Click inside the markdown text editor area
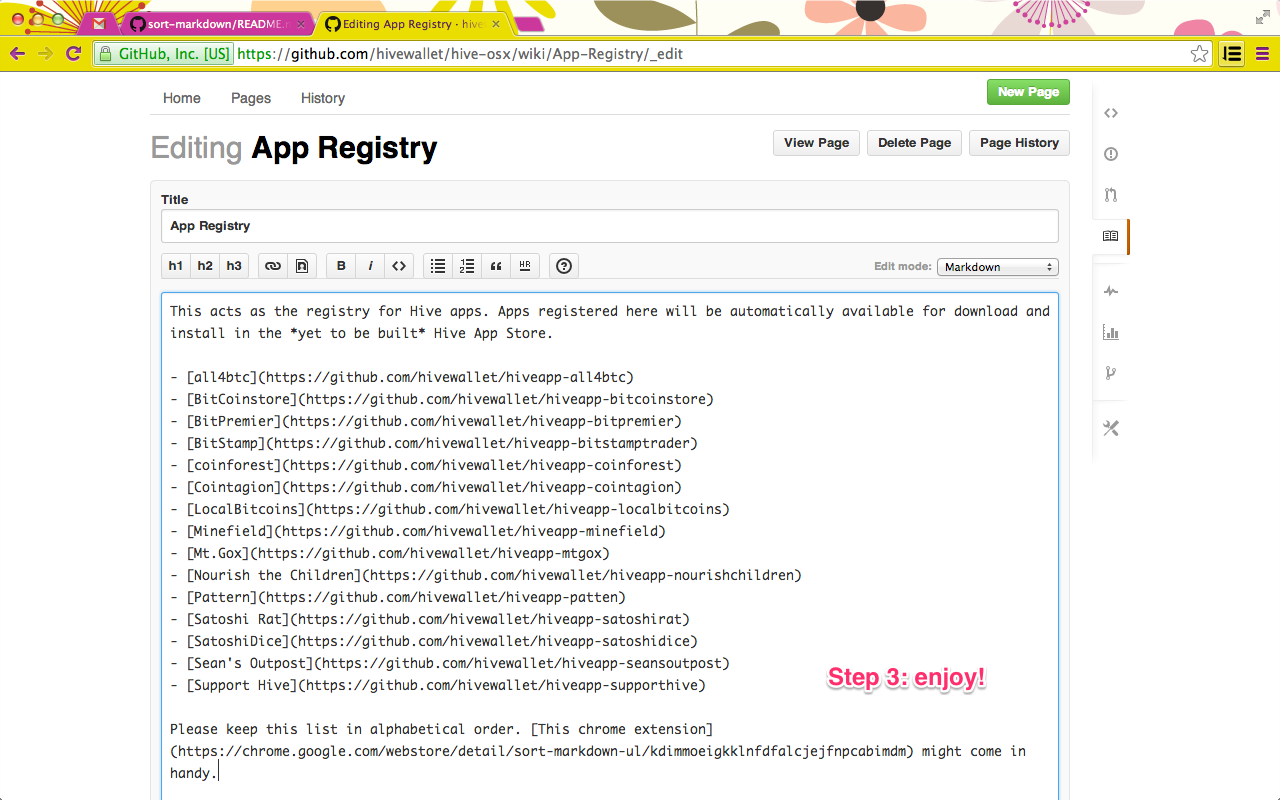 pyautogui.click(x=610, y=546)
